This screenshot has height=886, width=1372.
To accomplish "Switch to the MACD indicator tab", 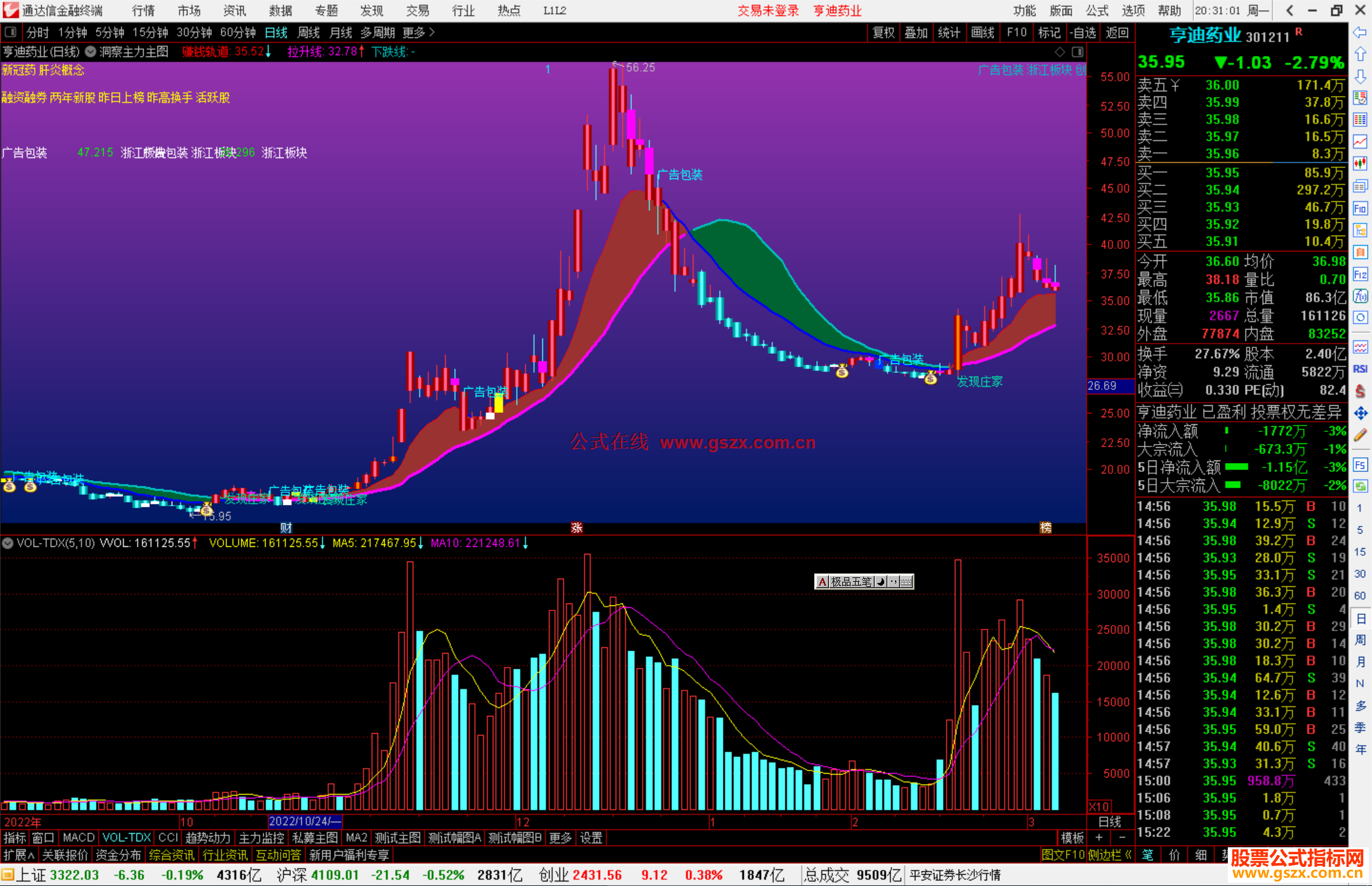I will pyautogui.click(x=78, y=838).
